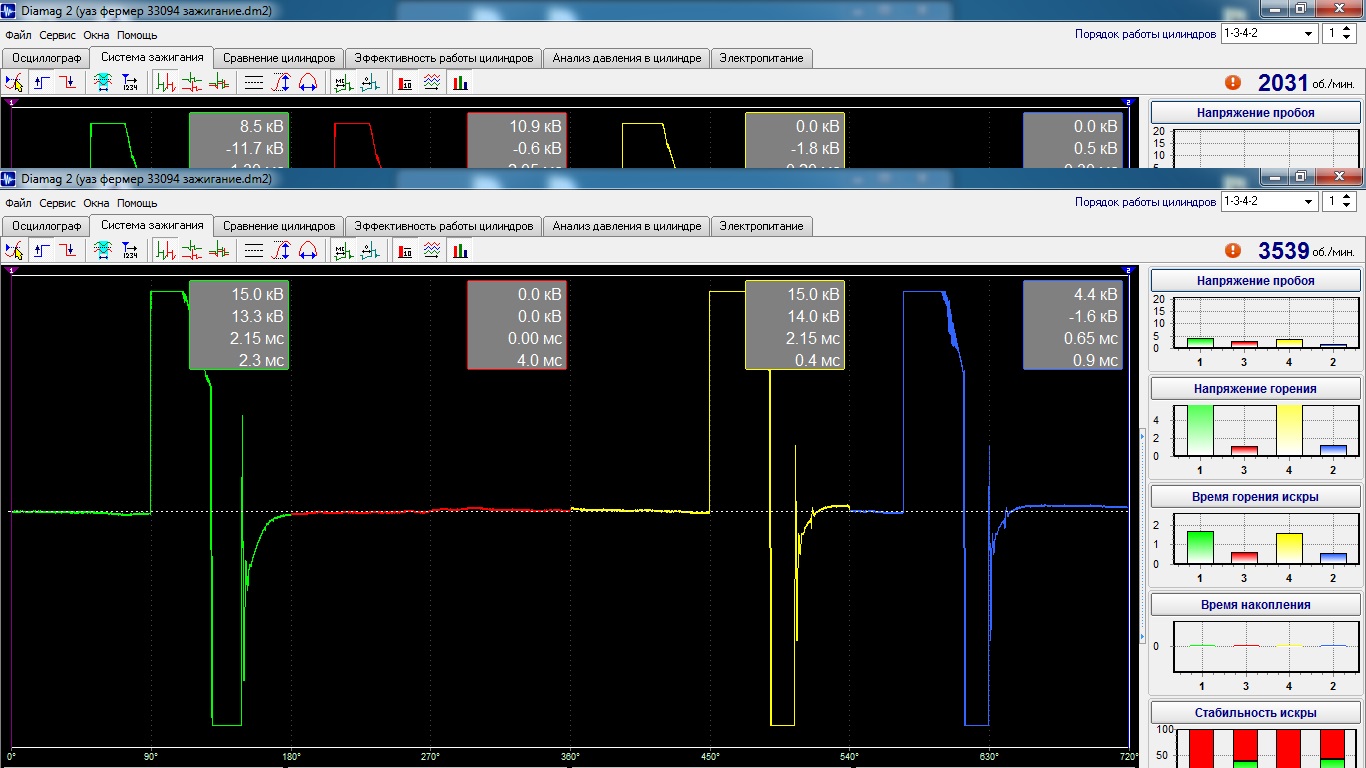Screen dimensions: 1366x768
Task: Open firing order 1-3-4-2 dropdown, 2031 rpm window
Action: (1308, 33)
